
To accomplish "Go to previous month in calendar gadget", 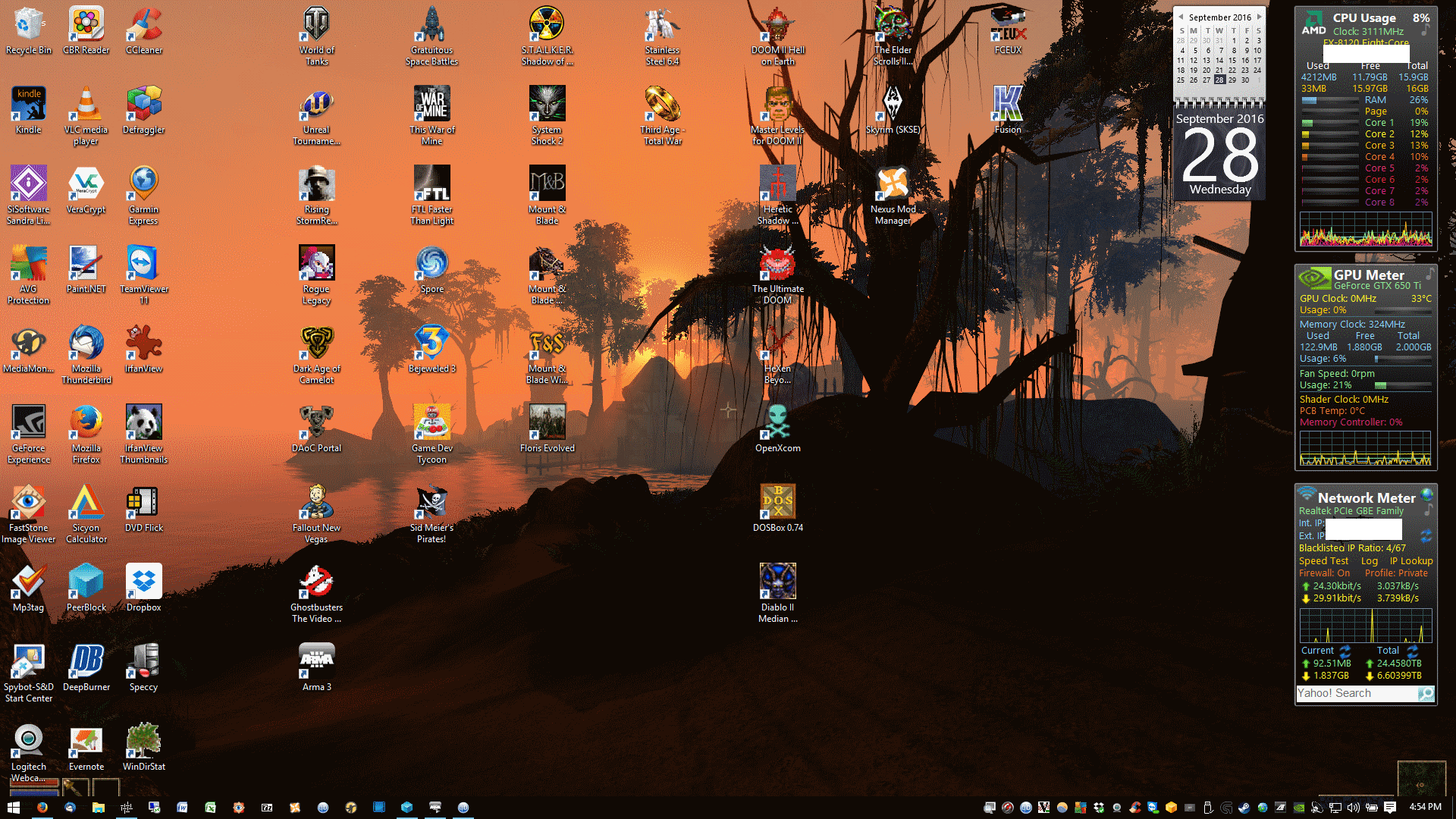I will tap(1181, 17).
